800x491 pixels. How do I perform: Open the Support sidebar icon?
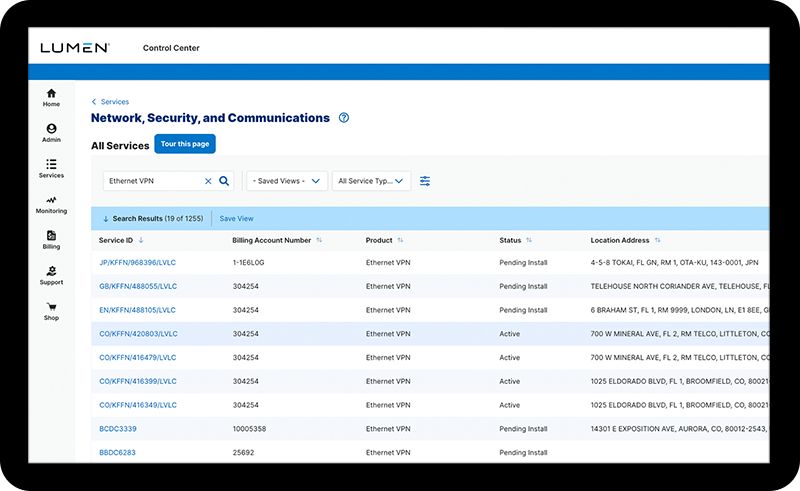coord(51,271)
